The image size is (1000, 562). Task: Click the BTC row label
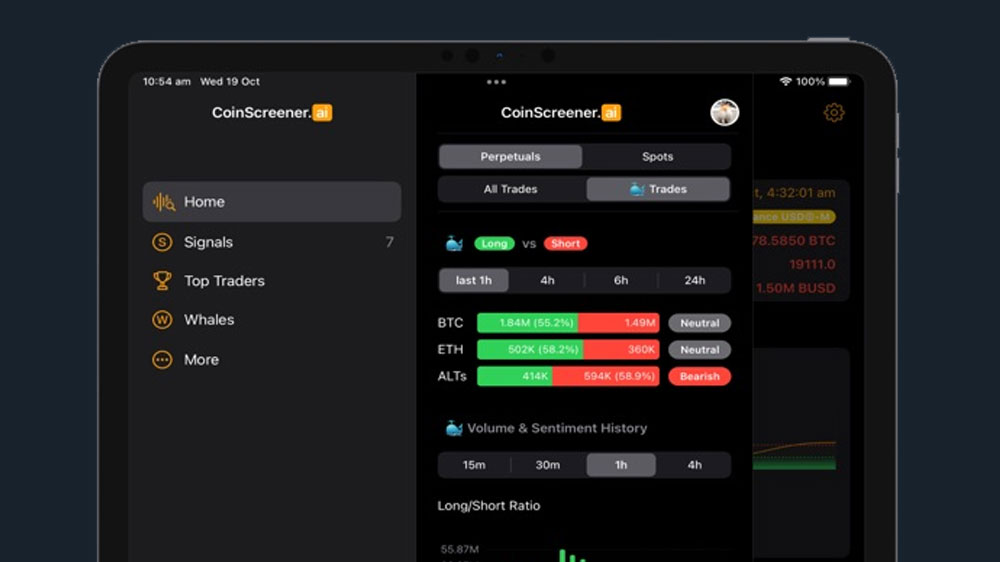tap(450, 323)
